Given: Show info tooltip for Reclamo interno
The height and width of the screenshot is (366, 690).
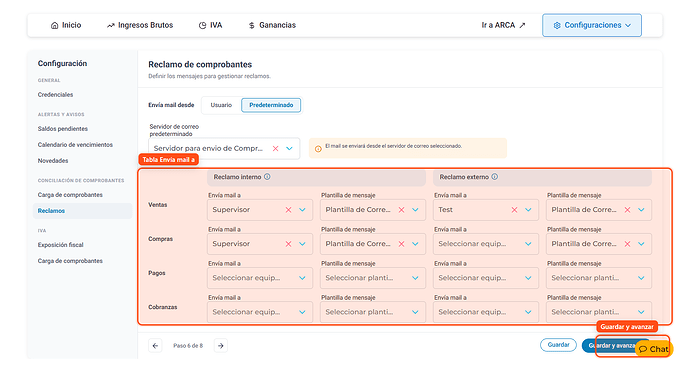Looking at the screenshot, I should 267,177.
